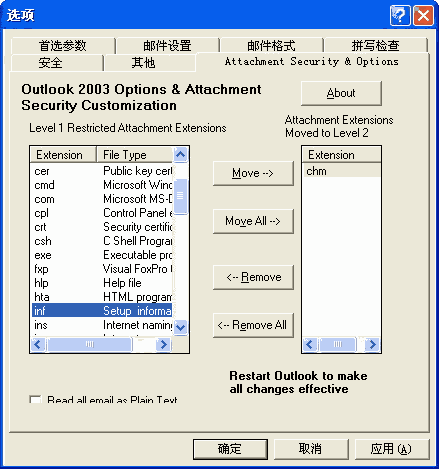The height and width of the screenshot is (469, 439).
Task: Select chm in the Level 2 list
Action: (x=341, y=171)
